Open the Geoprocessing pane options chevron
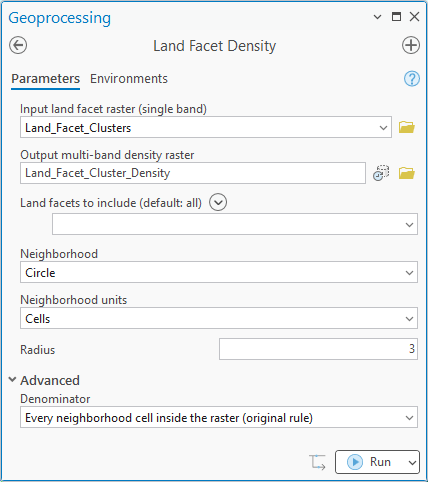 (x=377, y=17)
